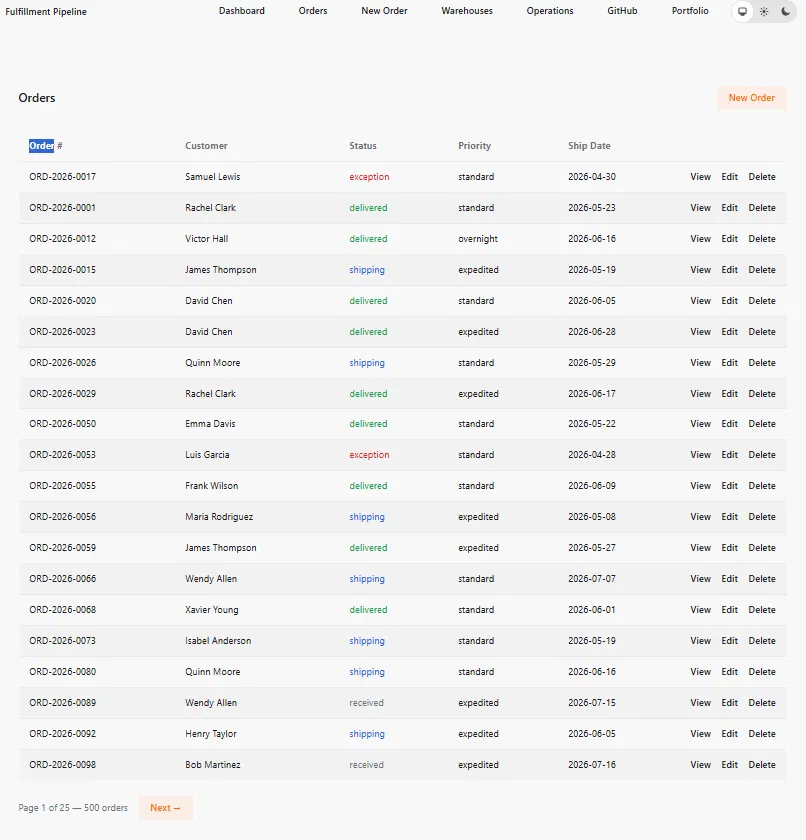View order ORD-2026-0001

click(x=700, y=208)
